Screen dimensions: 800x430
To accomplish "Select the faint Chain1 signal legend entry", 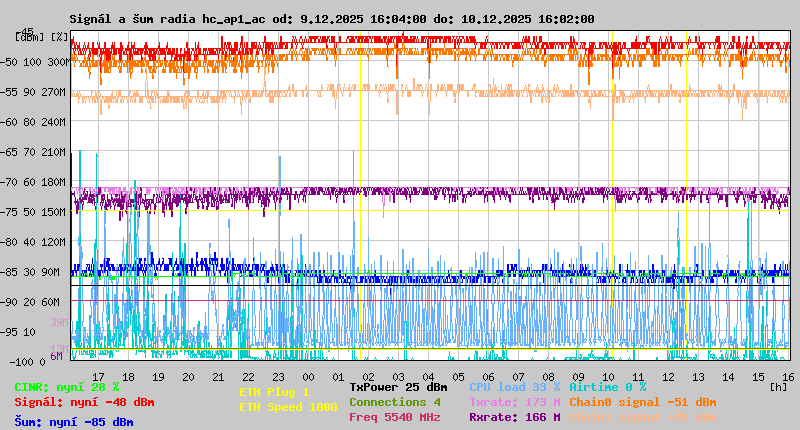I will [642, 417].
